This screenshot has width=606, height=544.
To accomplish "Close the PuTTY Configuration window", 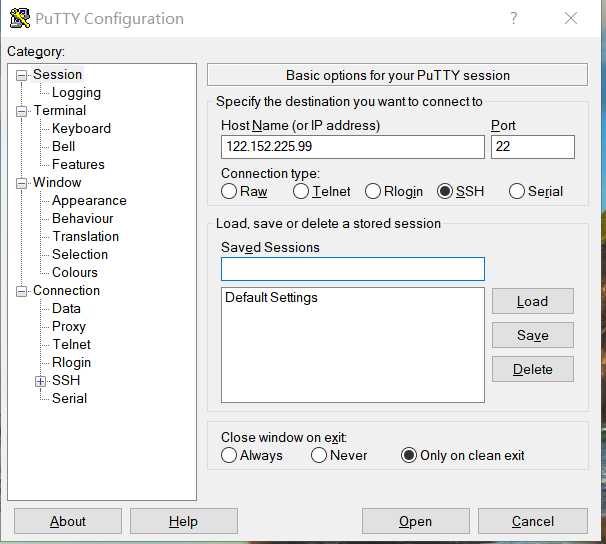I will [x=571, y=18].
